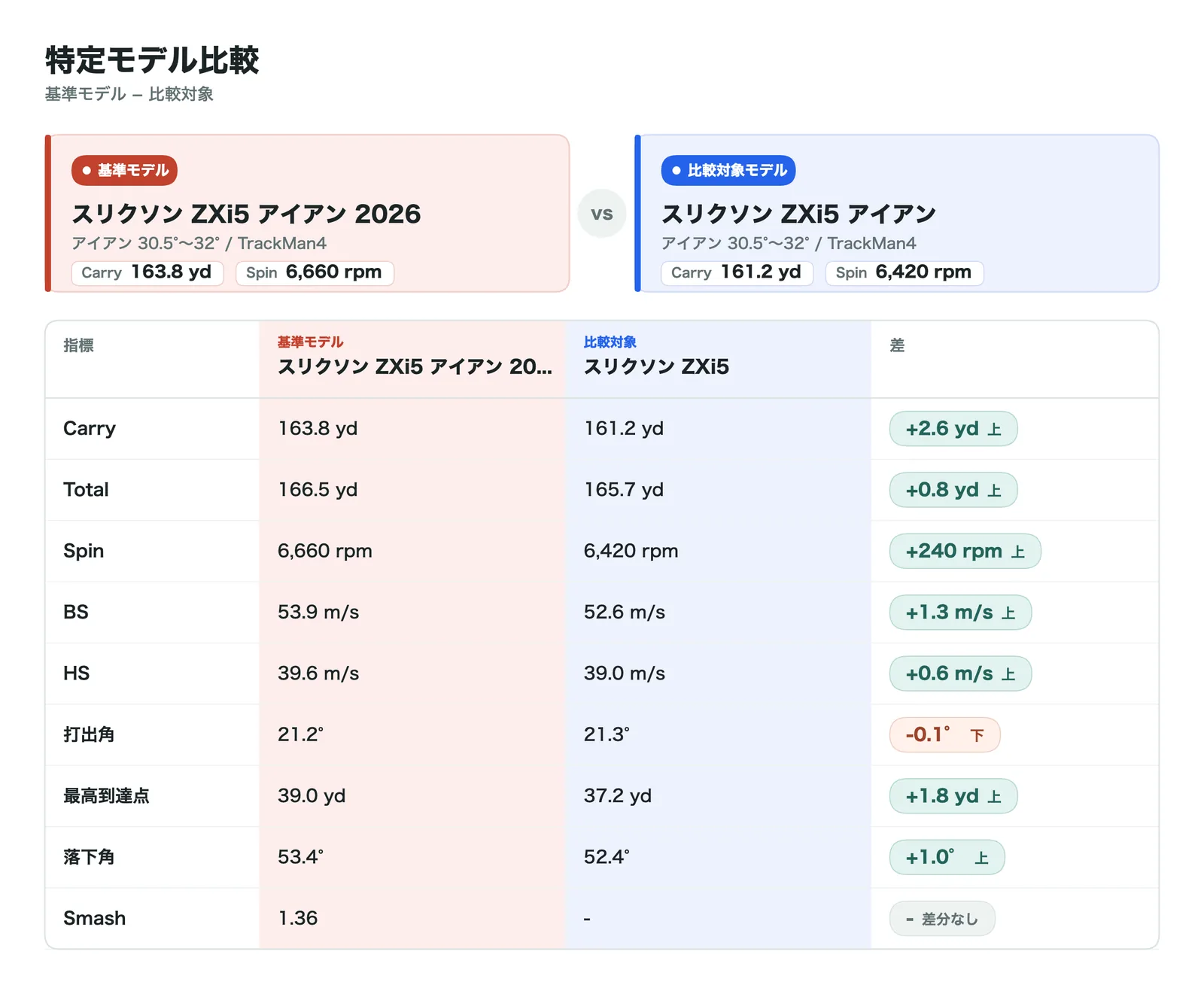1204x994 pixels.
Task: Click the blue 比較対象モデル badge
Action: 728,170
